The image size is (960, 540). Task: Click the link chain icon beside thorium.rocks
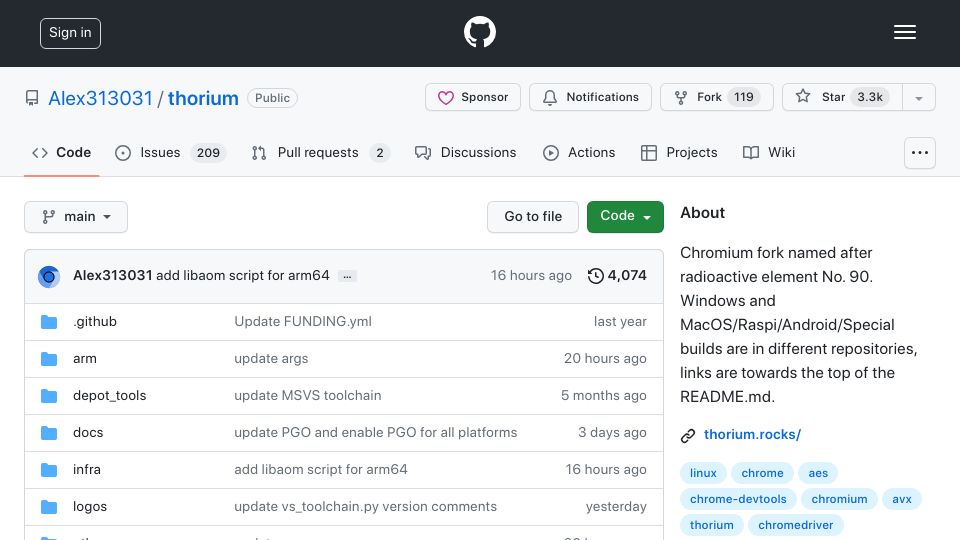[x=688, y=435]
